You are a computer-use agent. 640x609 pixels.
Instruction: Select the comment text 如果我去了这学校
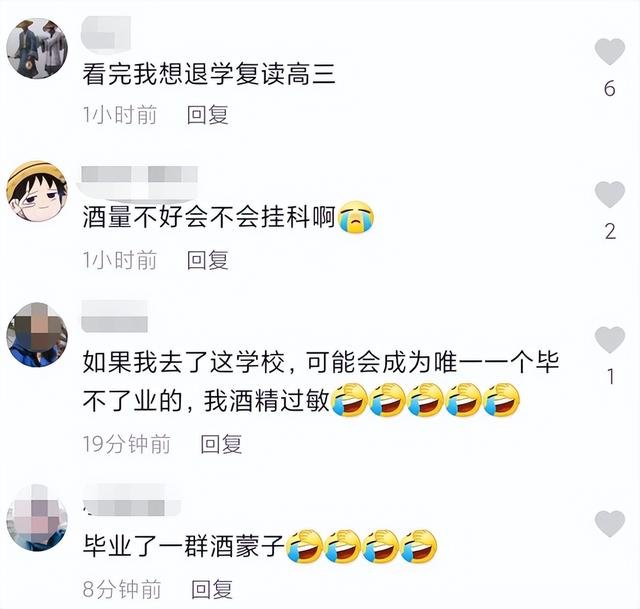point(184,362)
